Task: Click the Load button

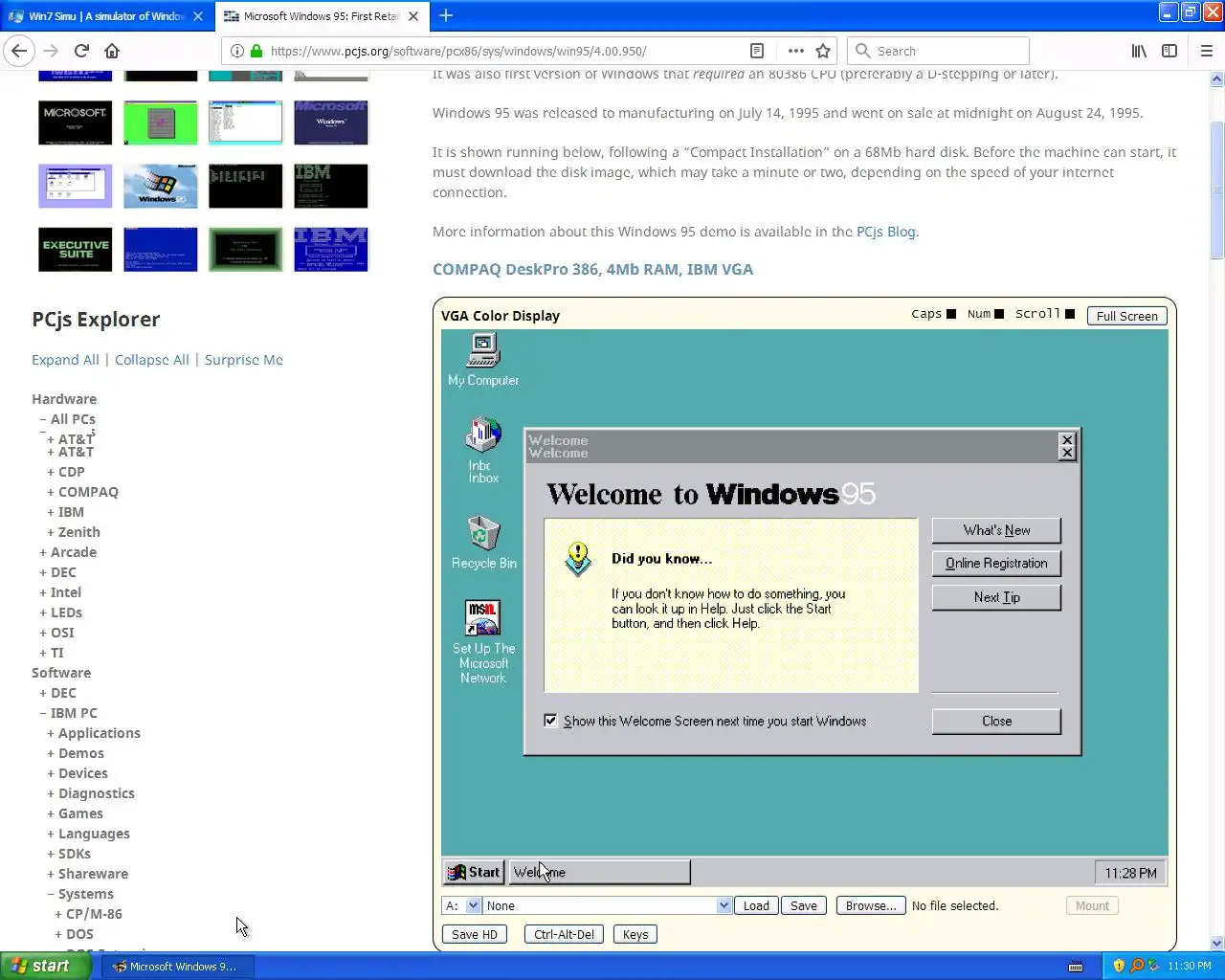Action: [756, 905]
